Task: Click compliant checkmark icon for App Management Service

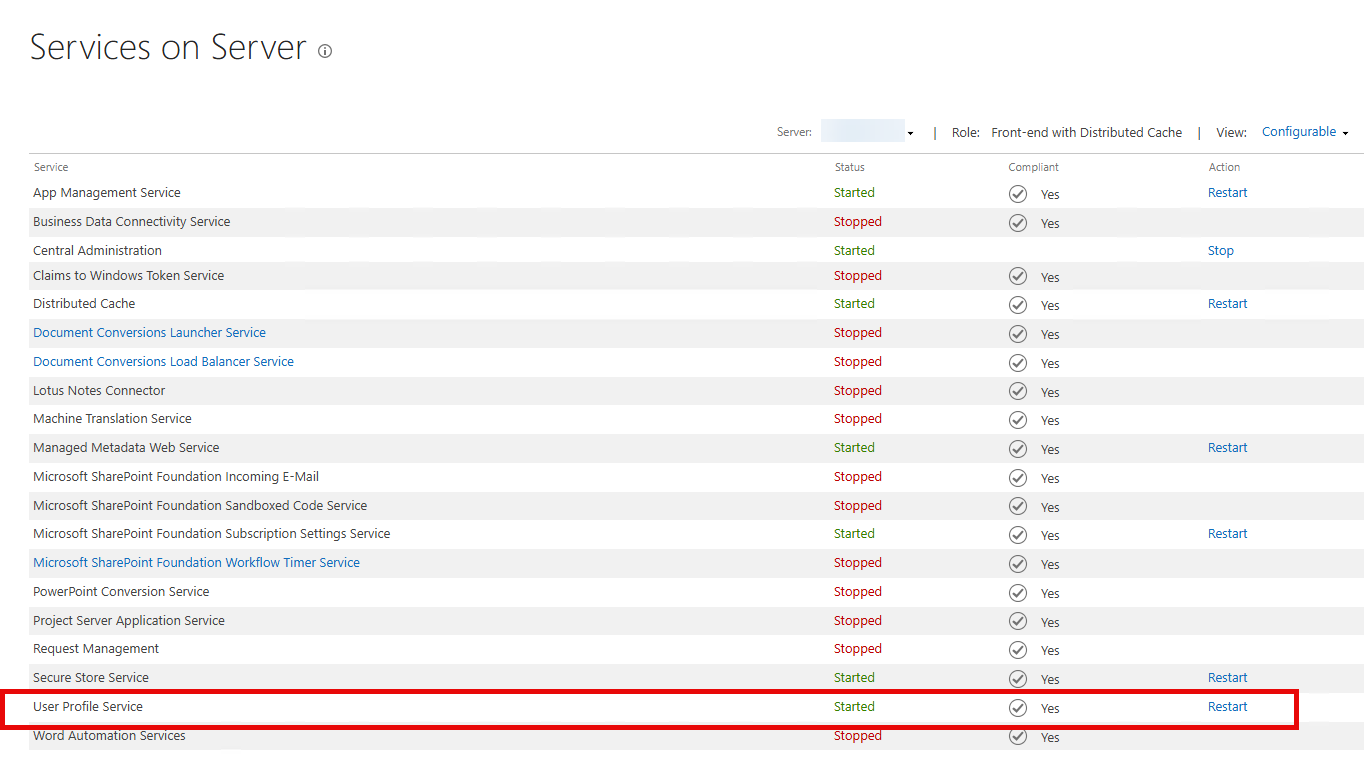Action: (1018, 194)
